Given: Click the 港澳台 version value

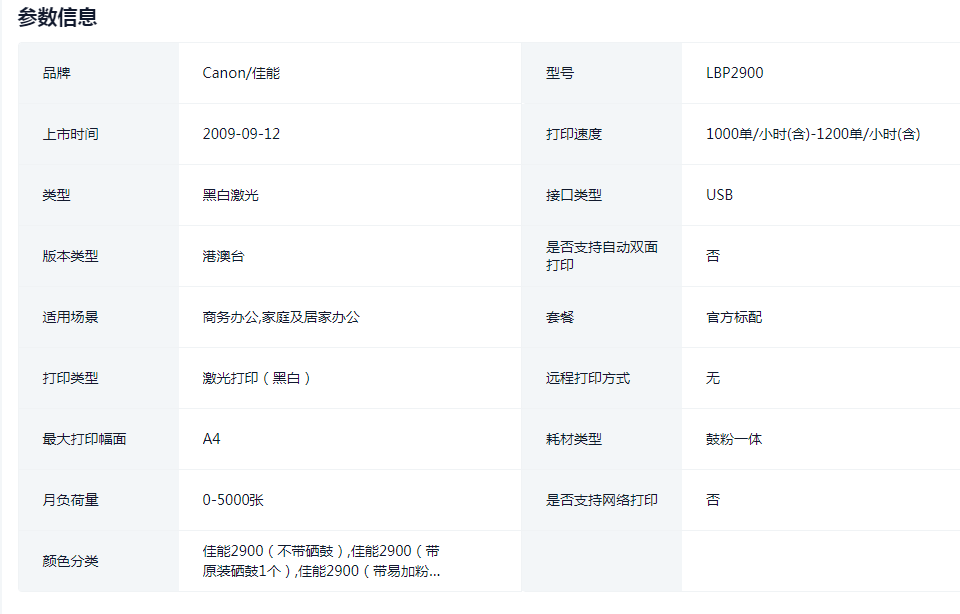Looking at the screenshot, I should (x=223, y=256).
